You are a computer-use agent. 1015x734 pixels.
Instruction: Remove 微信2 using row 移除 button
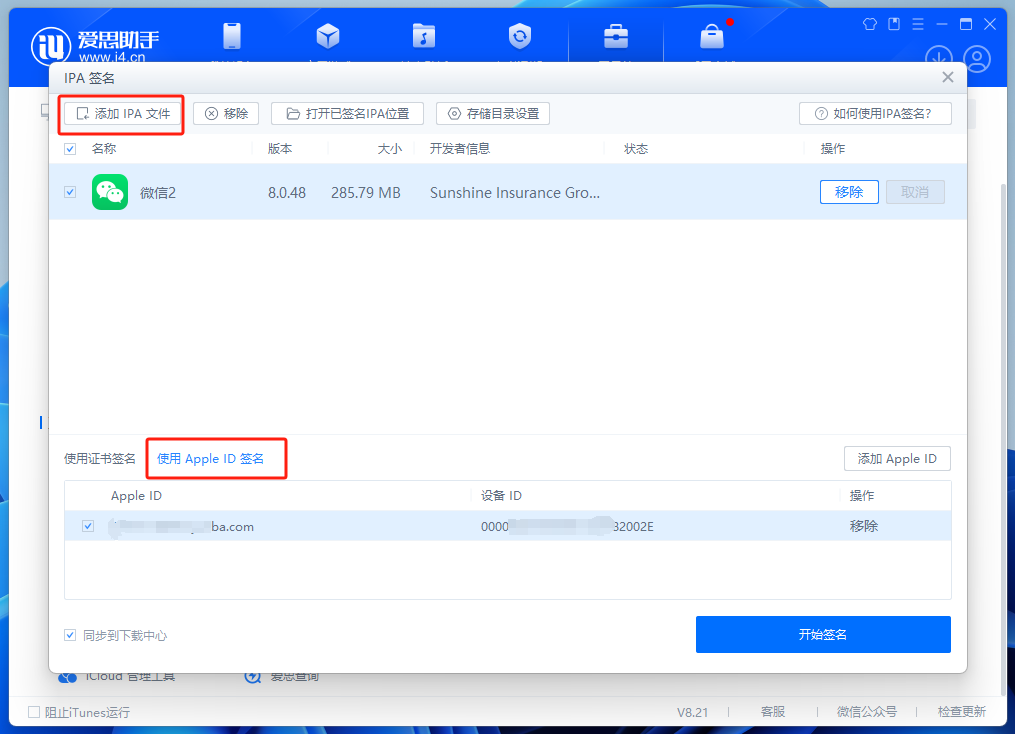click(849, 192)
